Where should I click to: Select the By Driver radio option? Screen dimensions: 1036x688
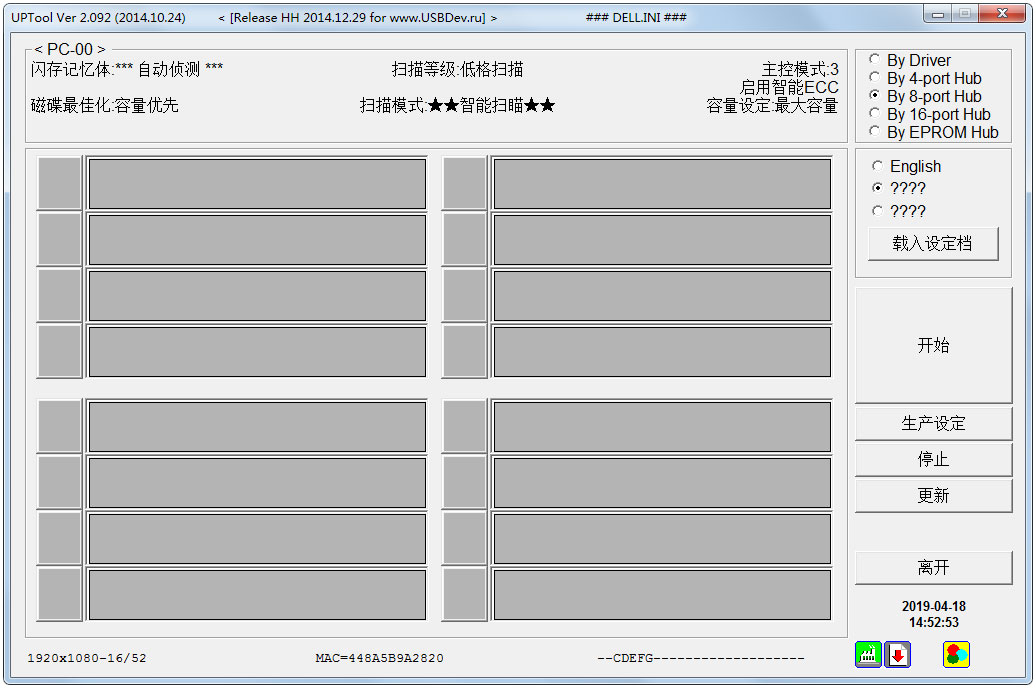click(910, 60)
